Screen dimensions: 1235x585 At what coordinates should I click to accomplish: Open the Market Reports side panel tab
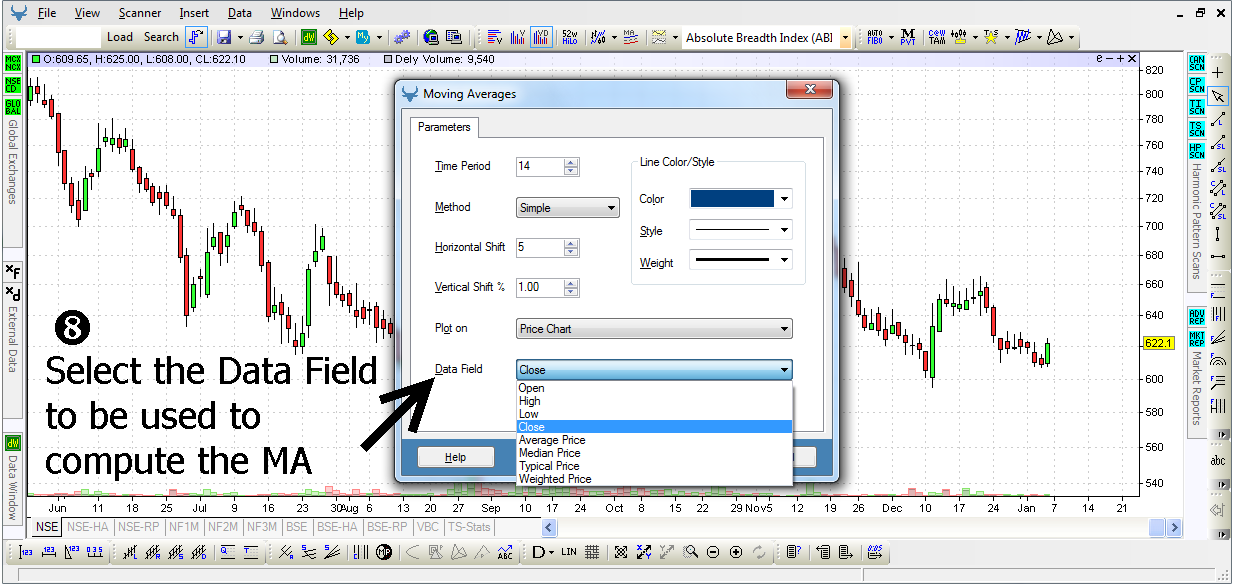click(1197, 388)
